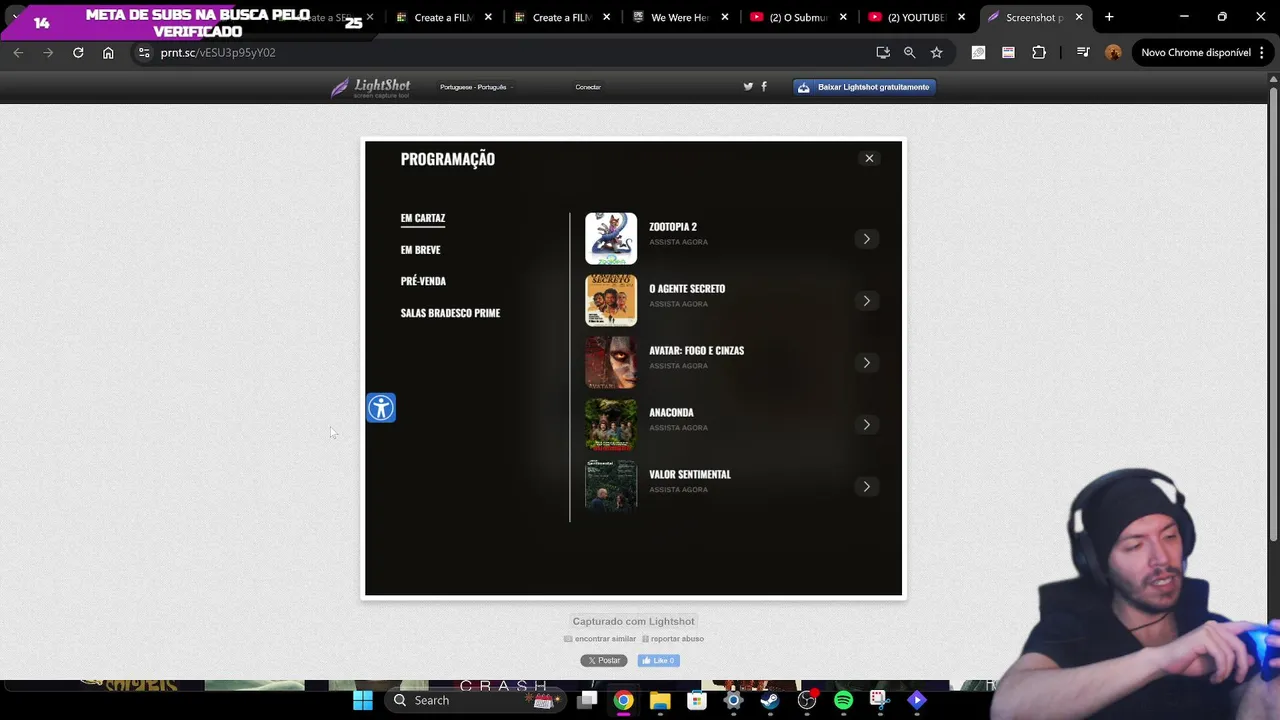Open Lightshot's Twitter icon
This screenshot has height=720, width=1280.
748,87
